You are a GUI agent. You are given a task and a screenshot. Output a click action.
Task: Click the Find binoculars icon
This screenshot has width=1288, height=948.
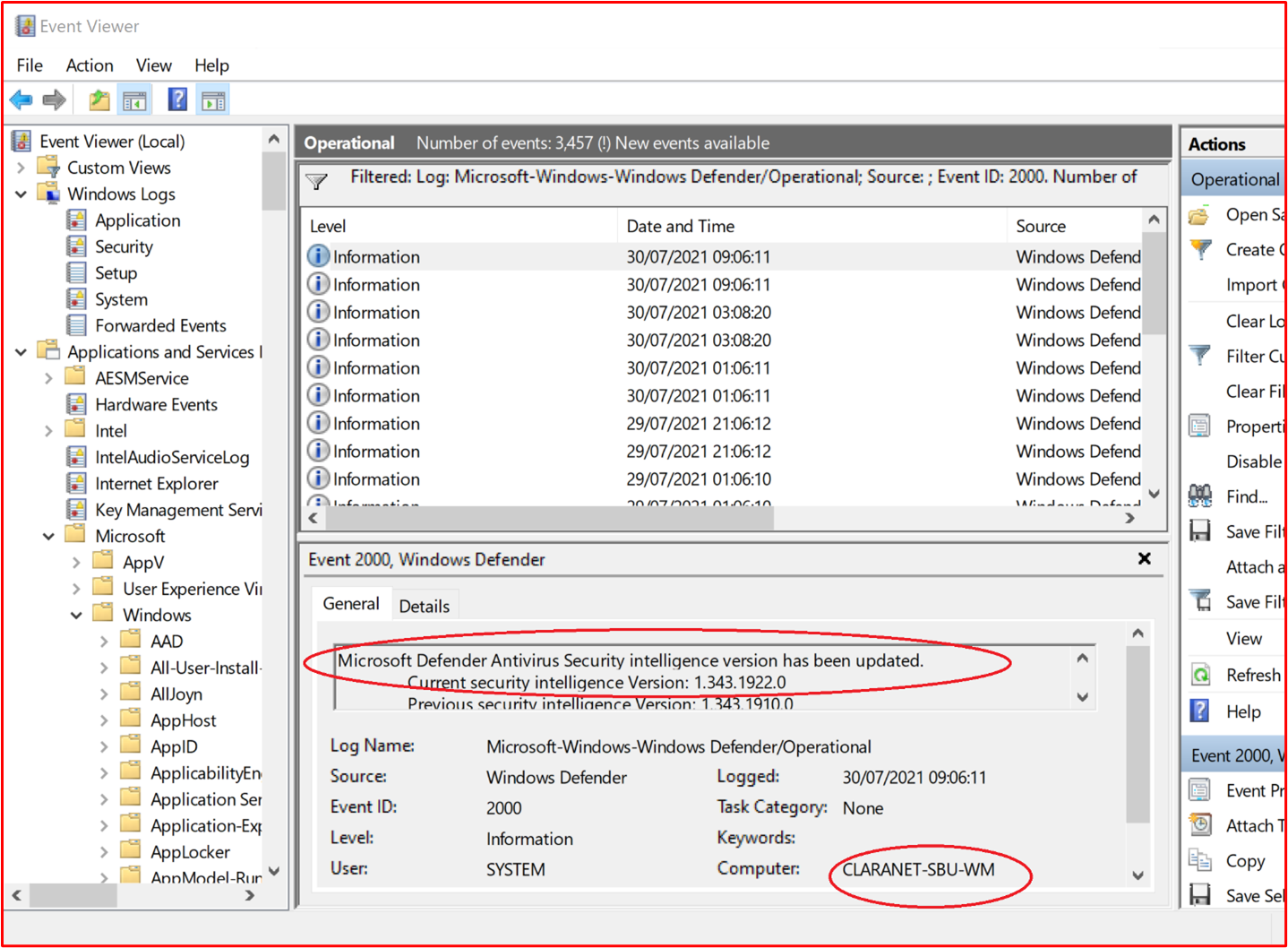click(x=1200, y=496)
